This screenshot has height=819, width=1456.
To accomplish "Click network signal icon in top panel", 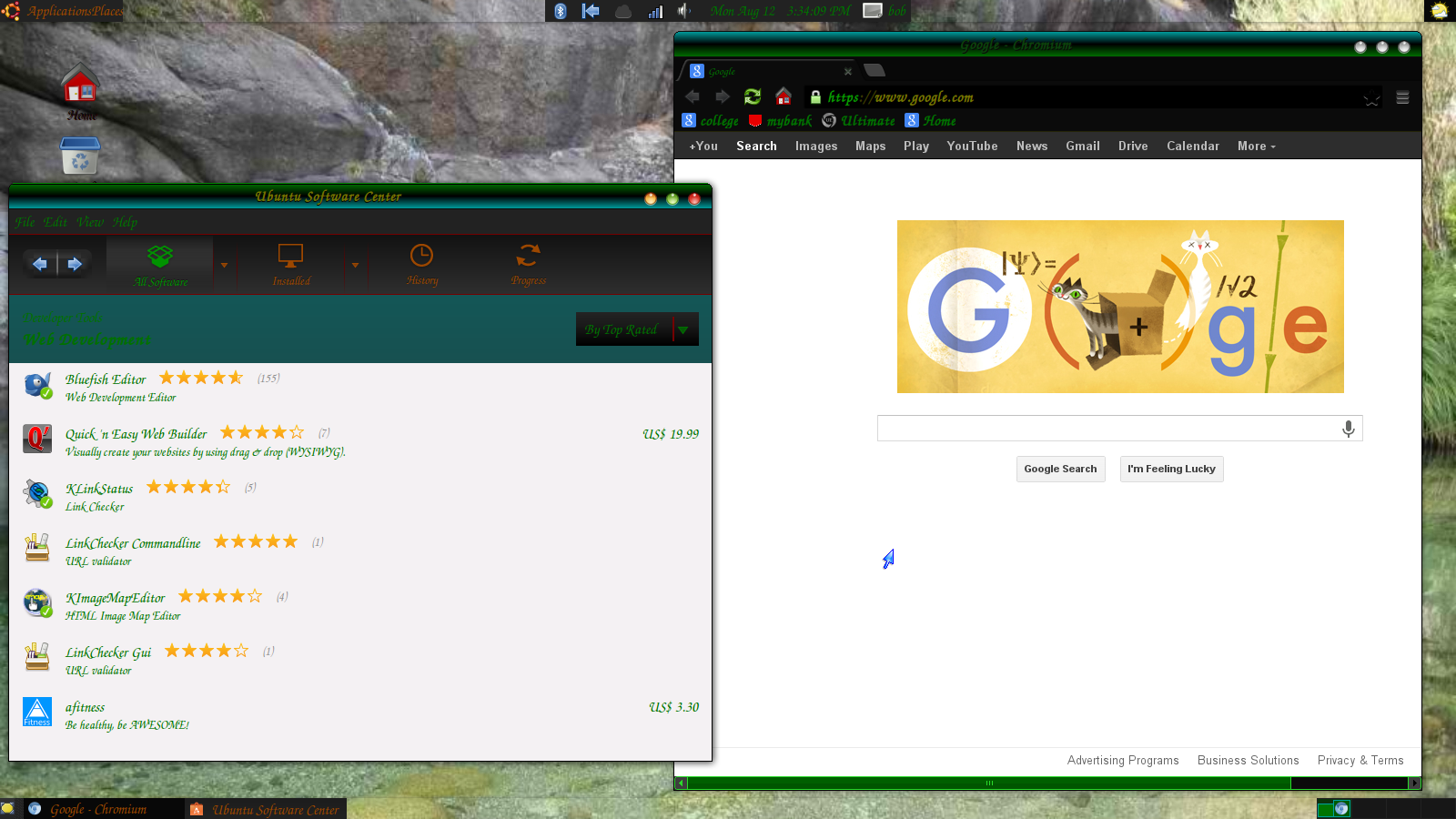I will pos(655,11).
